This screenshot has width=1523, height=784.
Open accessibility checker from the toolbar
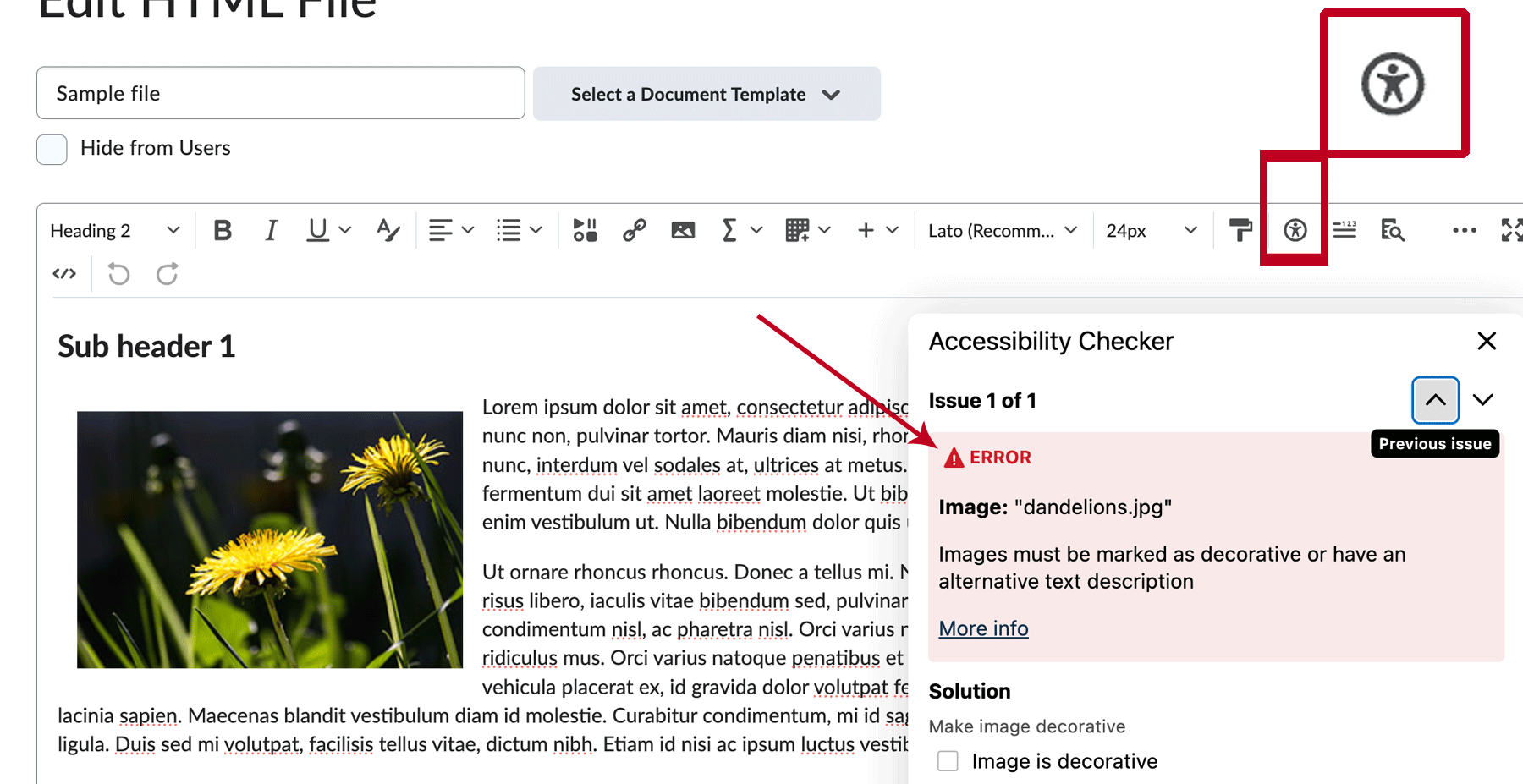click(1295, 230)
